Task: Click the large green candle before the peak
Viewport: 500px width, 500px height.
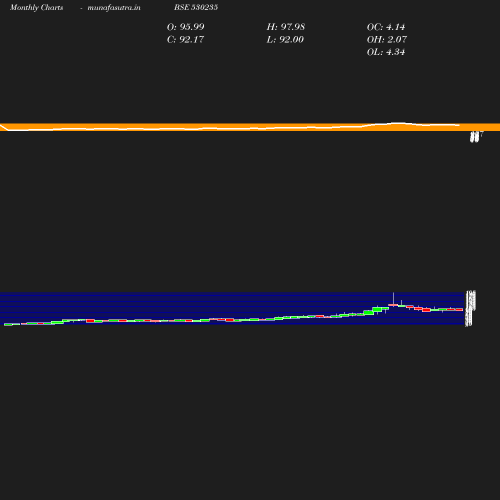Action: pyautogui.click(x=377, y=310)
